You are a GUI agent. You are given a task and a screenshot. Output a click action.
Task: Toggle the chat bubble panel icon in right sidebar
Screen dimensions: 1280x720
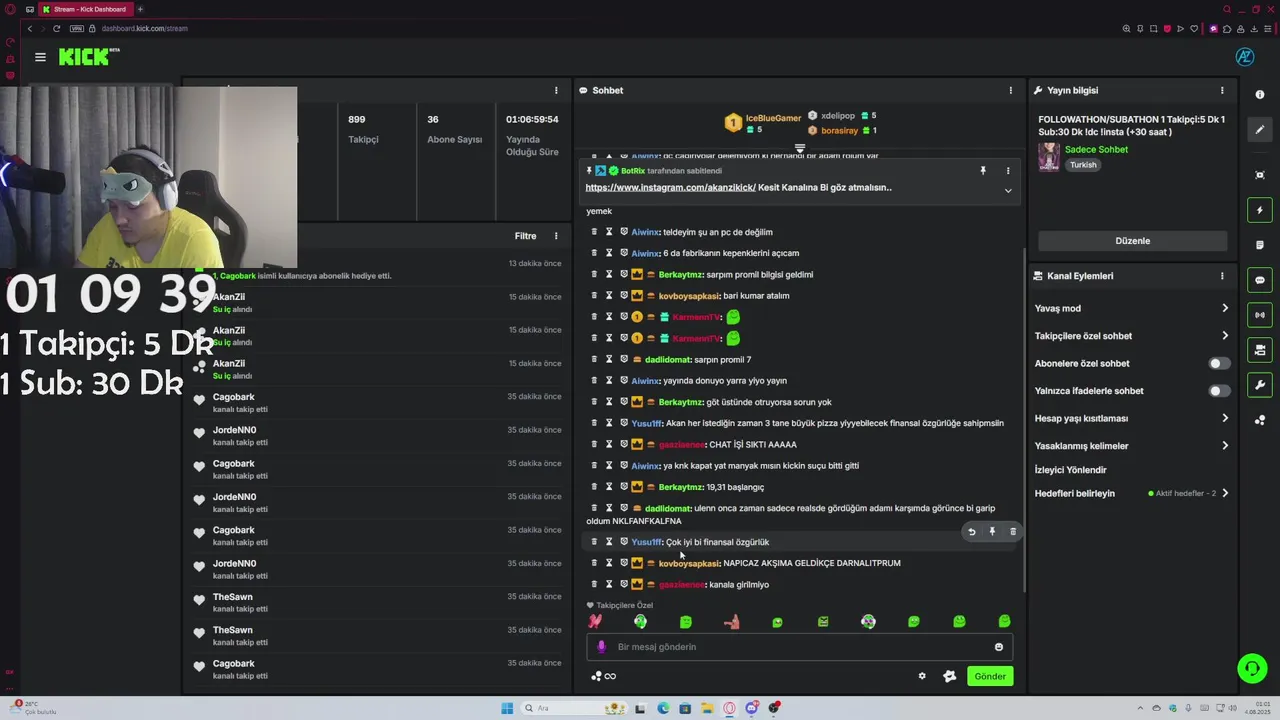[x=1260, y=280]
